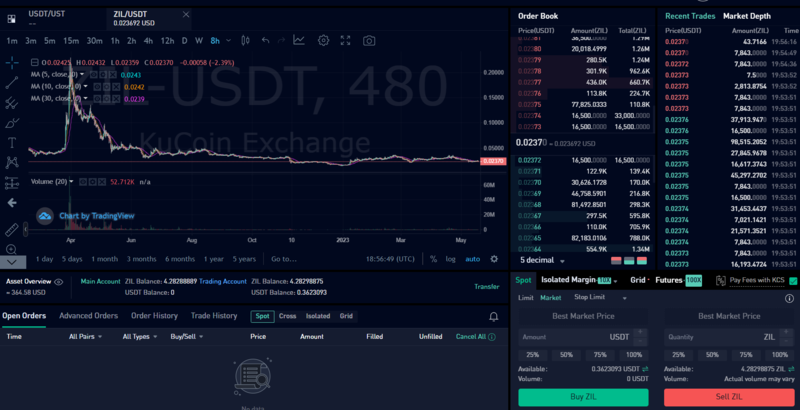Click the transfer arrows beside available USDT
The height and width of the screenshot is (410, 800).
tap(645, 369)
